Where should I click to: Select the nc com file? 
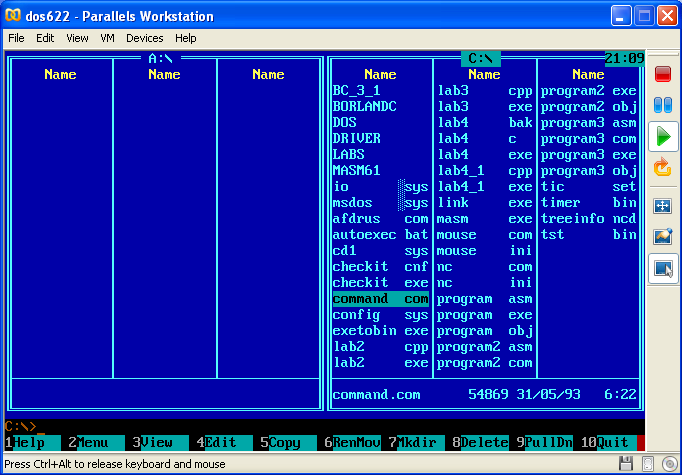tap(485, 267)
